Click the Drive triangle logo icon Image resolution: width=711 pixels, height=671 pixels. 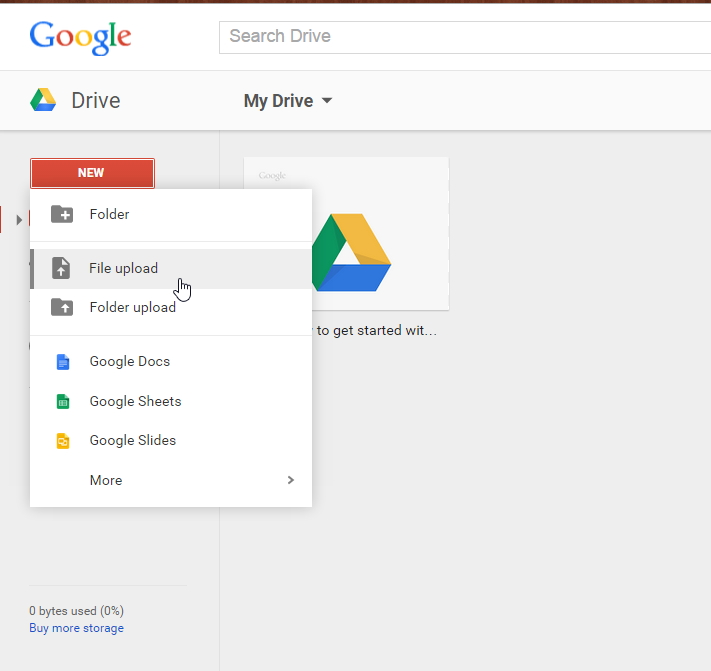43,100
